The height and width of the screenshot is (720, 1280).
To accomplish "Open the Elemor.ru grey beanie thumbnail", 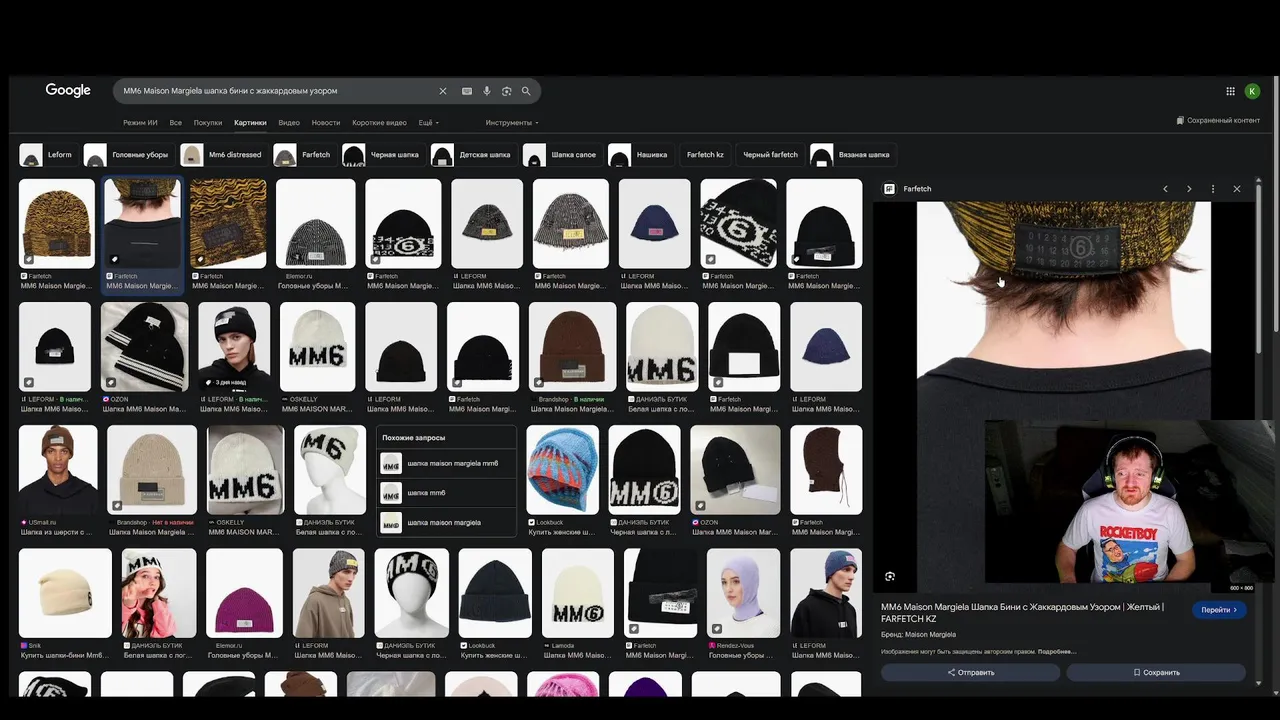I will [x=315, y=224].
